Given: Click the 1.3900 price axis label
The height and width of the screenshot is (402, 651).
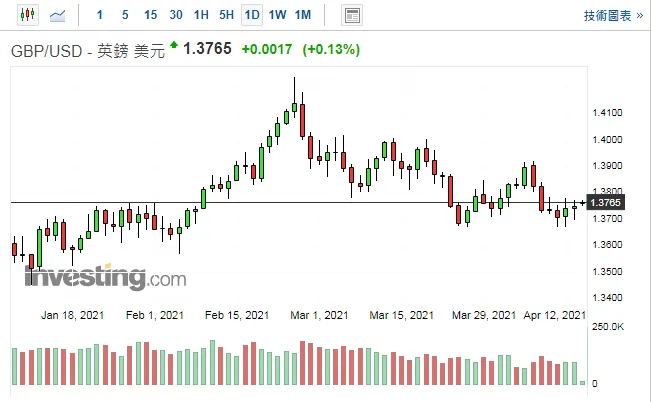Looking at the screenshot, I should [x=607, y=166].
